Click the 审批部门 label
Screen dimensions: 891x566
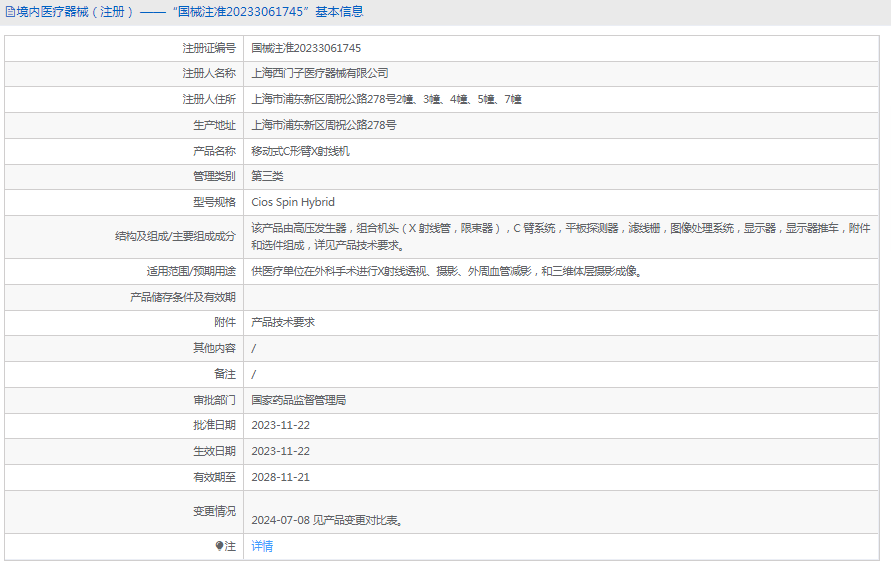coord(214,400)
